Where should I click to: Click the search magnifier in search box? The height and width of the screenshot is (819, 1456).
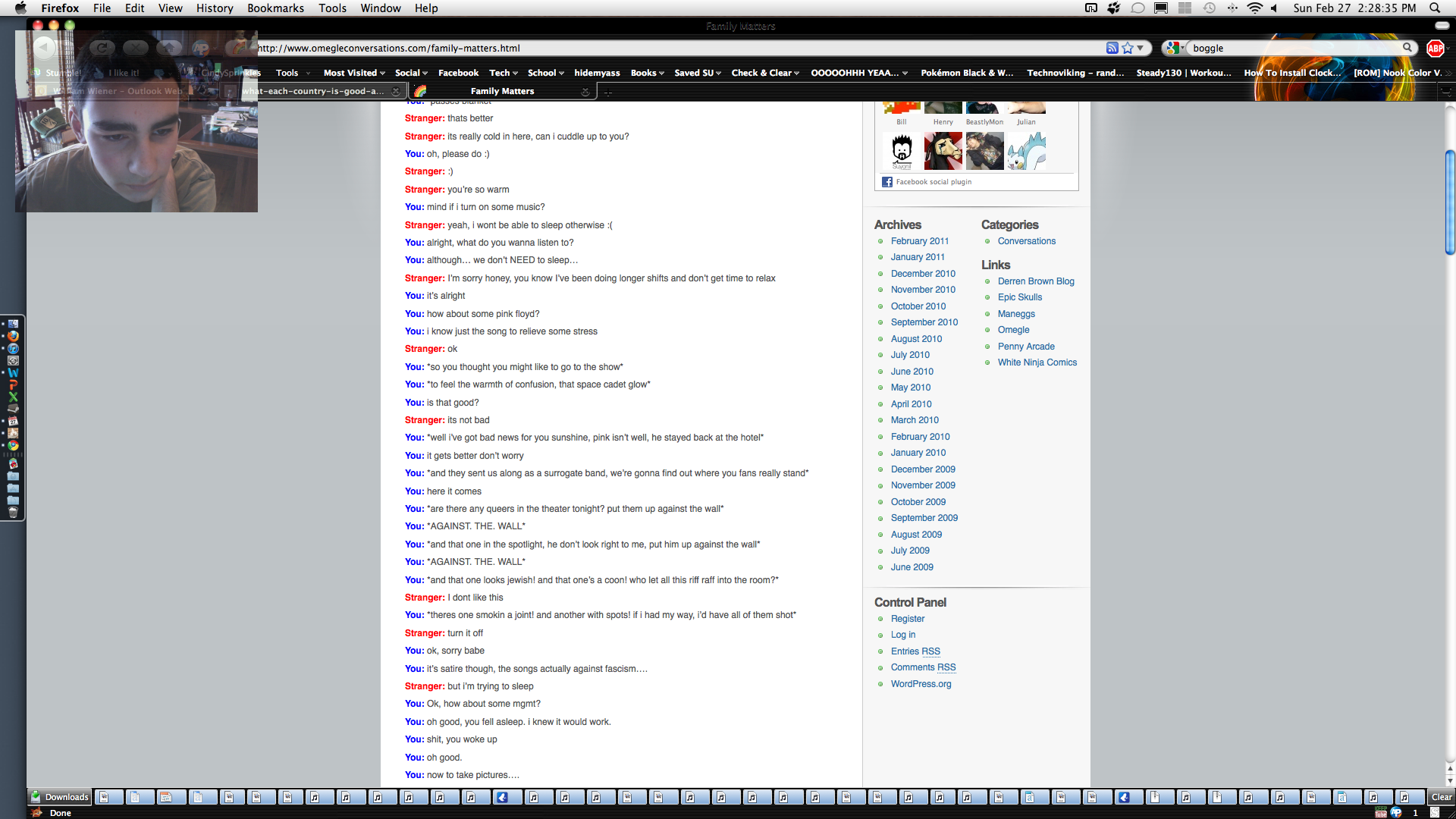pos(1407,48)
